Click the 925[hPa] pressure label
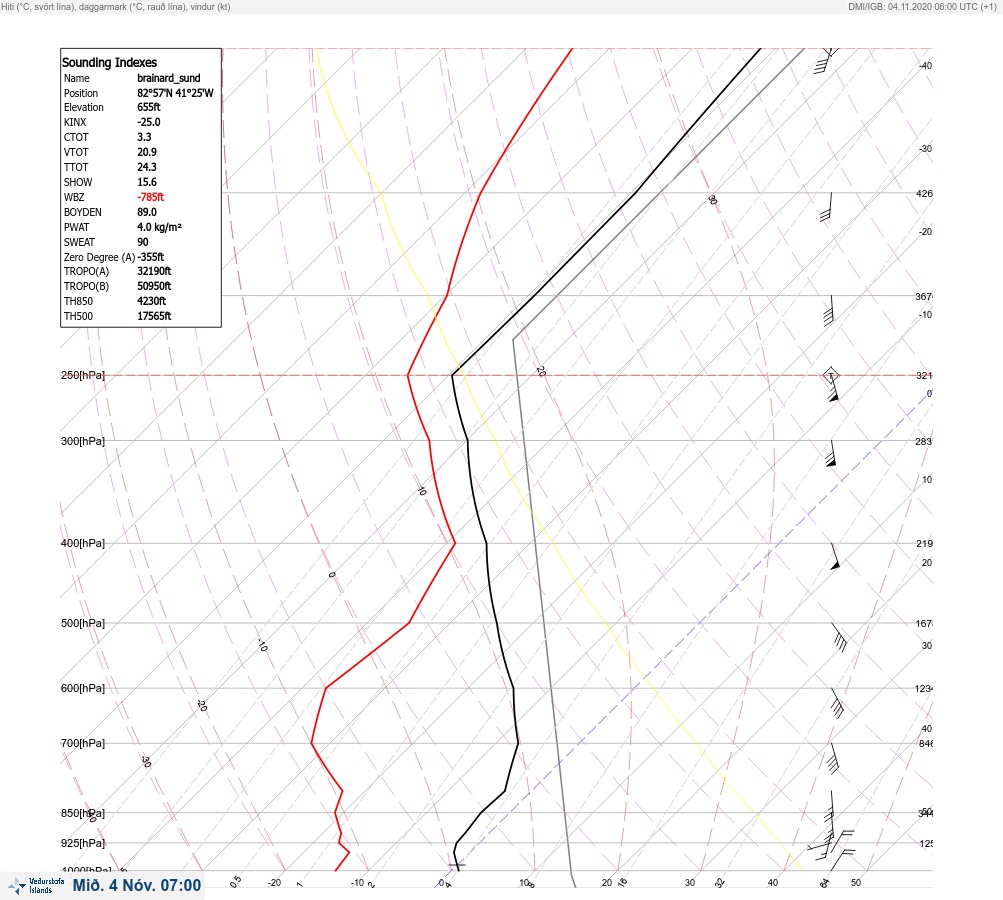Viewport: 1003px width, 900px height. click(83, 843)
